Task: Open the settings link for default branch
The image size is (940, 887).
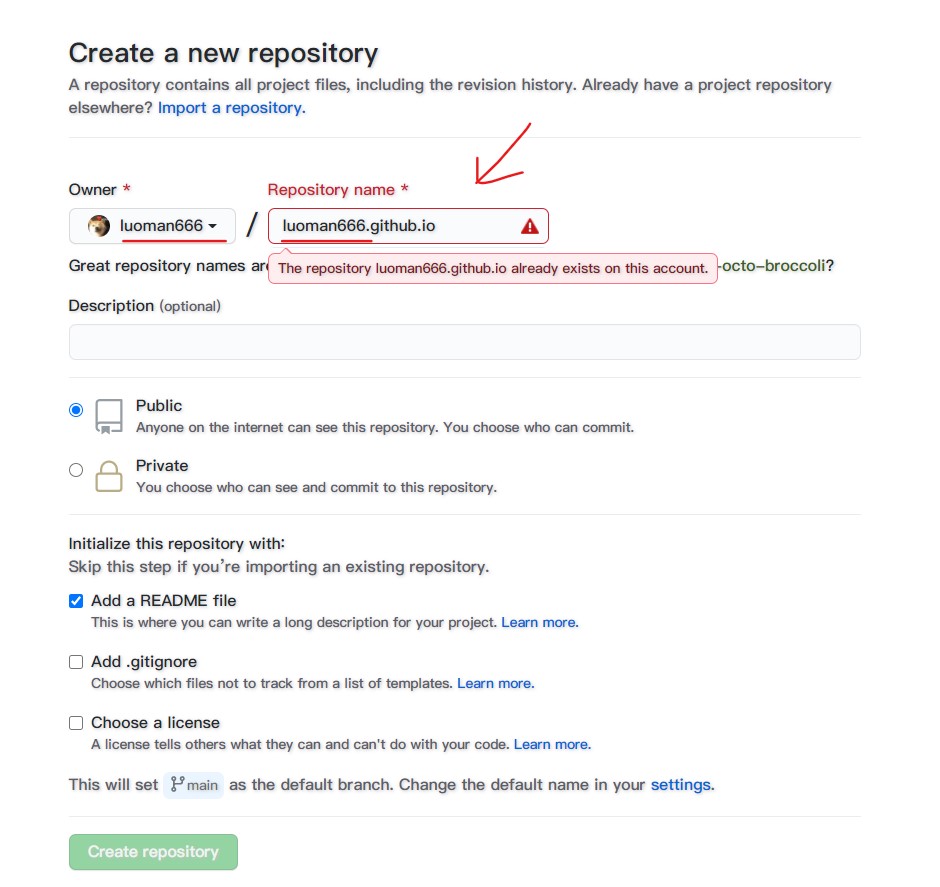Action: coord(682,785)
